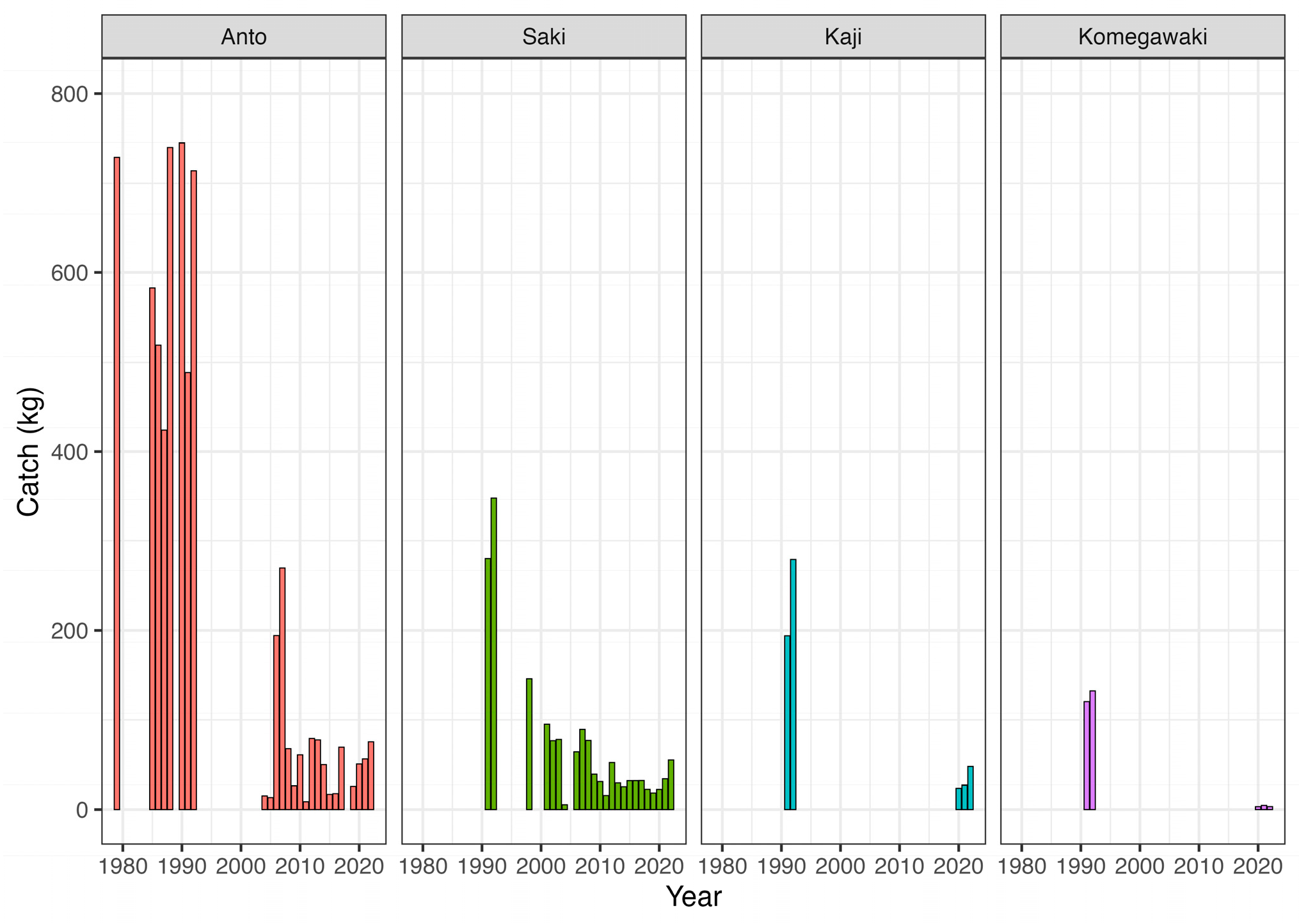Click the tallest red bar in Anto
Viewport: 1299px width, 924px height.
click(182, 476)
